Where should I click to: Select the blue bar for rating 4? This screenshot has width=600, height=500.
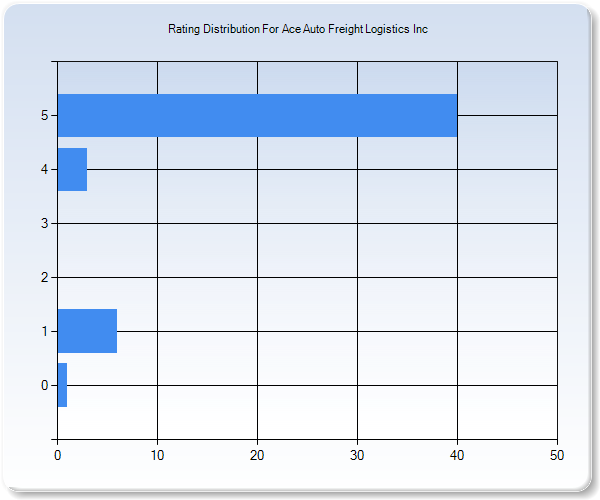point(72,169)
